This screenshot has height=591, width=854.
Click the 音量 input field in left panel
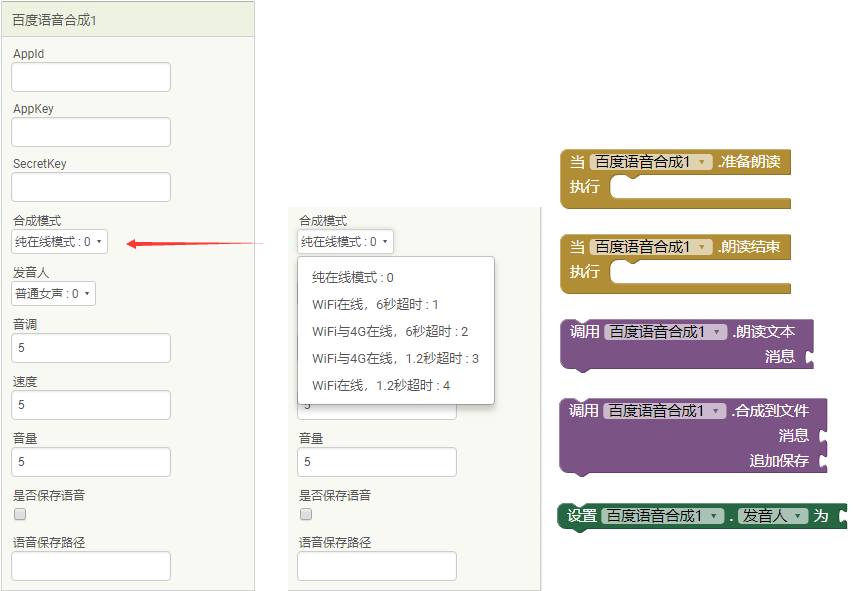coord(91,462)
